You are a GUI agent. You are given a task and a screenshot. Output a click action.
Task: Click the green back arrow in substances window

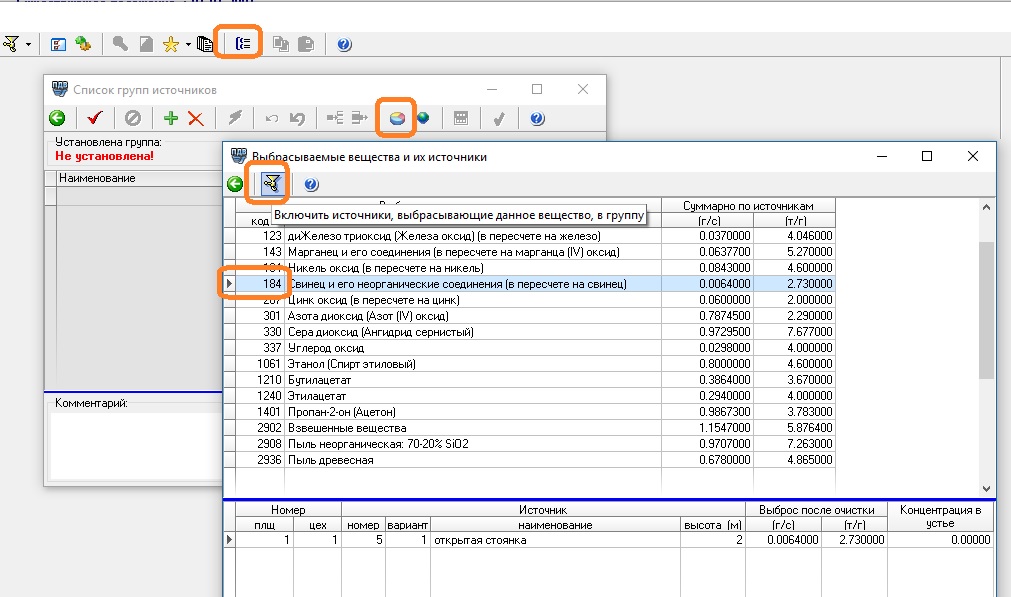(235, 184)
